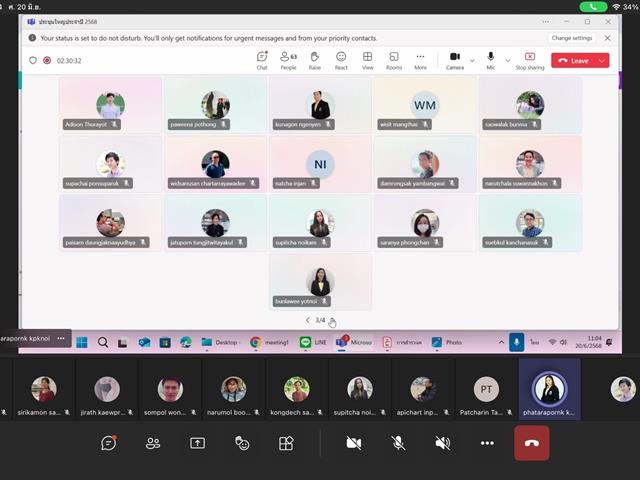Open breakout Rooms
640x480 pixels.
tap(394, 60)
